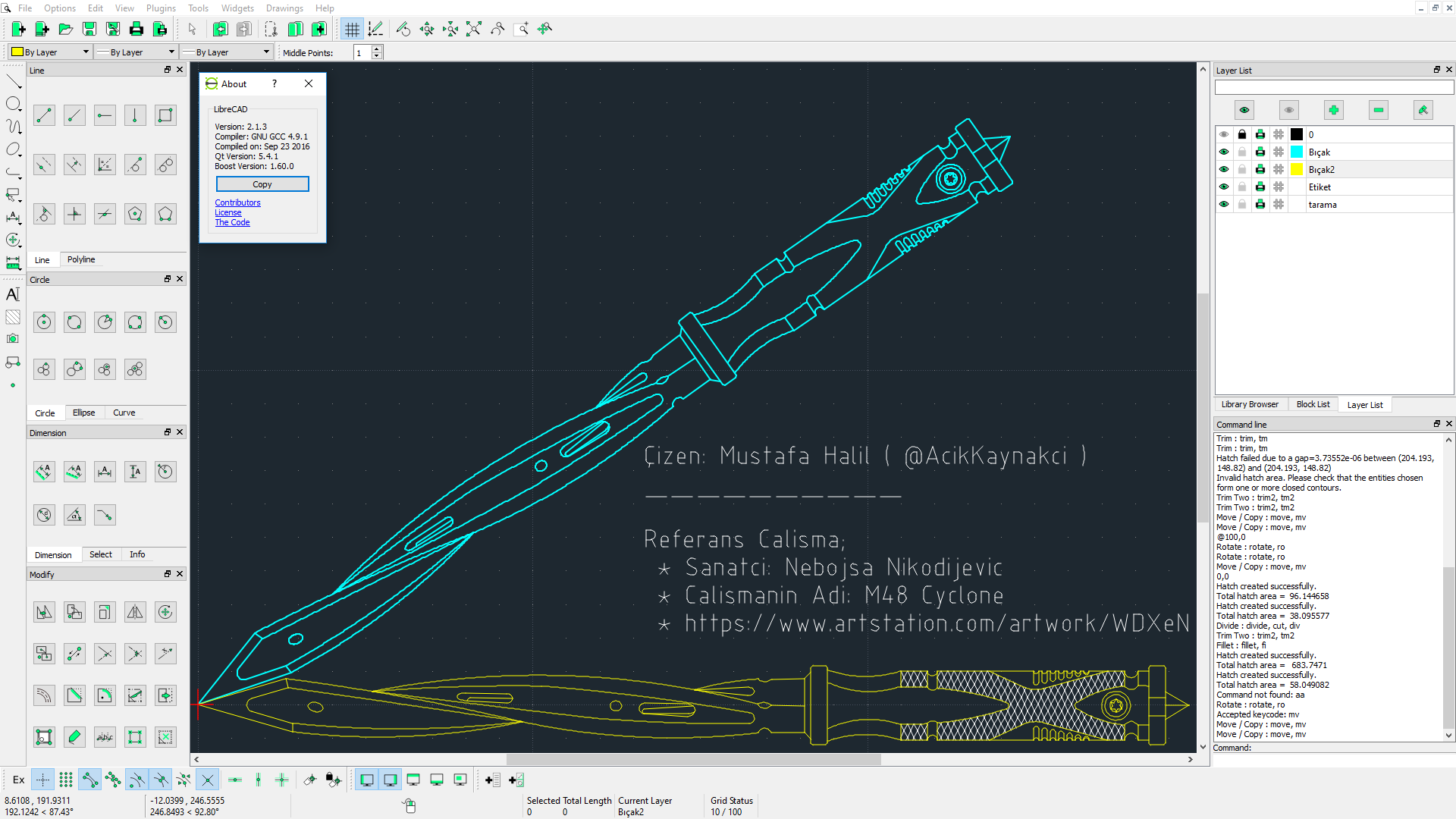Image resolution: width=1456 pixels, height=819 pixels.
Task: Click the Open file folder icon
Action: [66, 29]
